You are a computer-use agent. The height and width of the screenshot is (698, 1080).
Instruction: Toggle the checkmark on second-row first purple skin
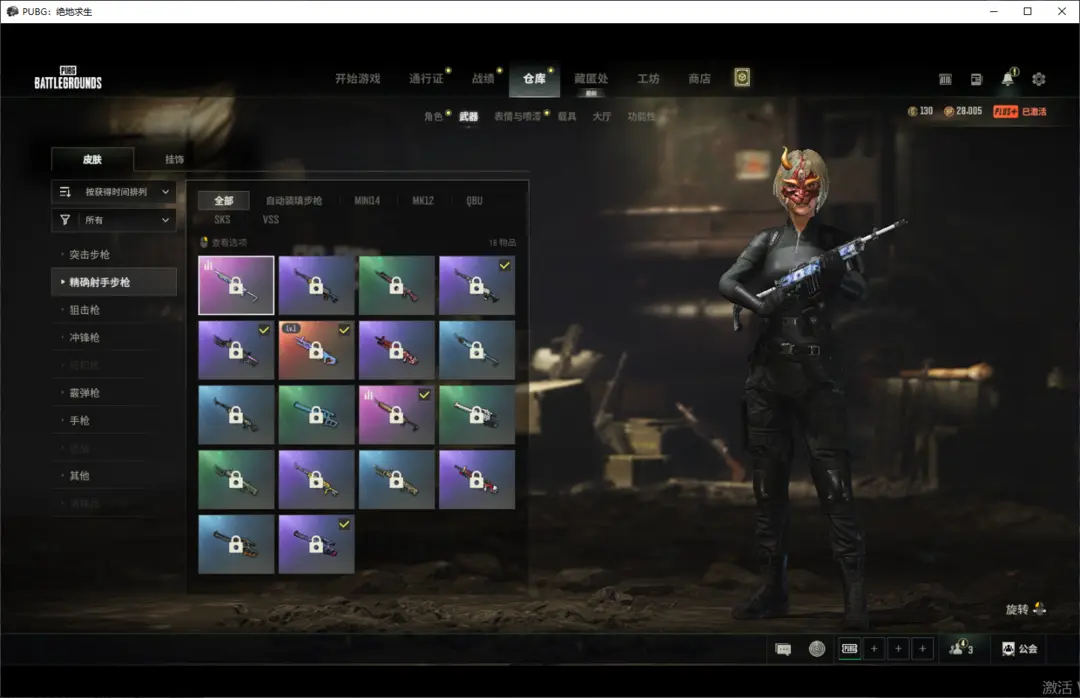pos(264,330)
